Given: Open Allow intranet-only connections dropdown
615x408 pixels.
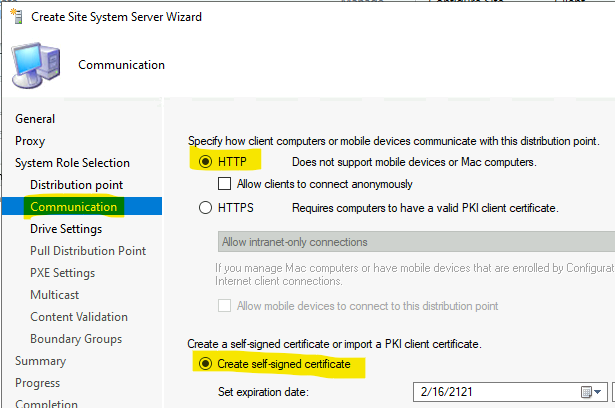Looking at the screenshot, I should click(417, 242).
